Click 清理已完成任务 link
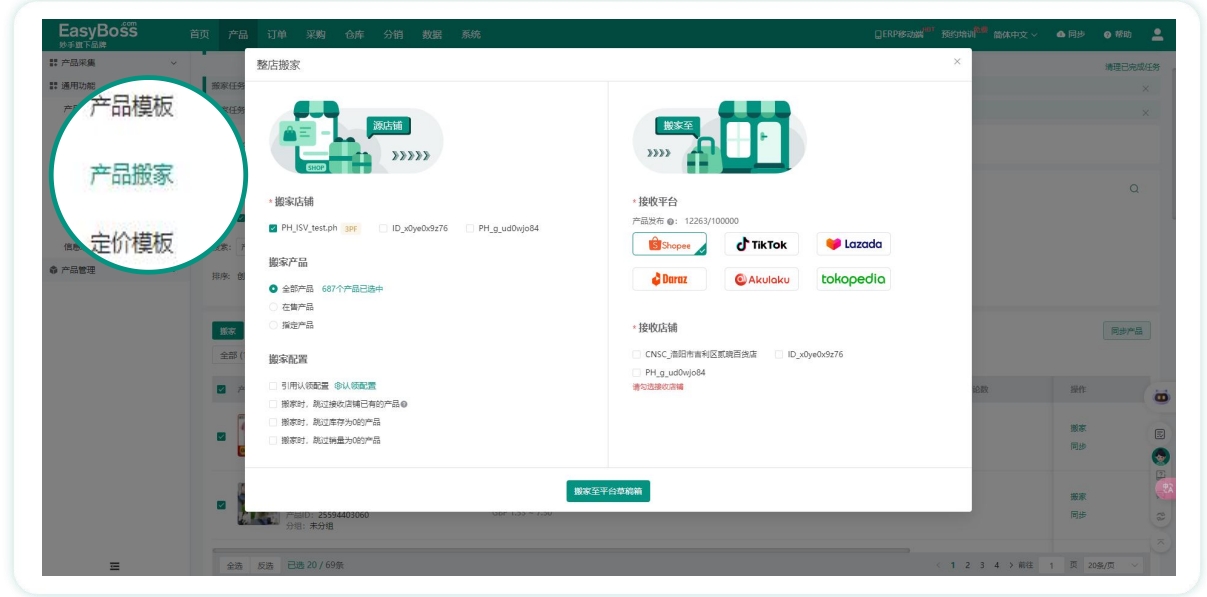Image resolution: width=1207 pixels, height=597 pixels. (1132, 67)
